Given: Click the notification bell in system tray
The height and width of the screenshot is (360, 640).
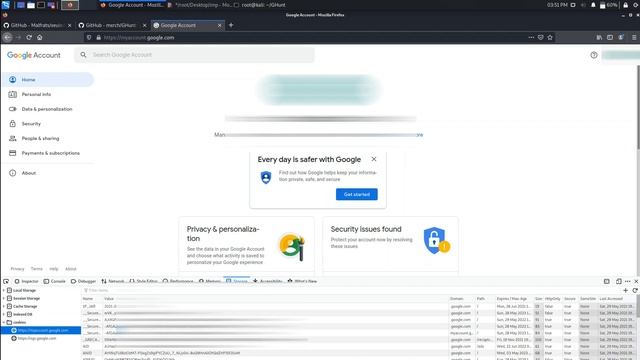Looking at the screenshot, I should tap(593, 5).
